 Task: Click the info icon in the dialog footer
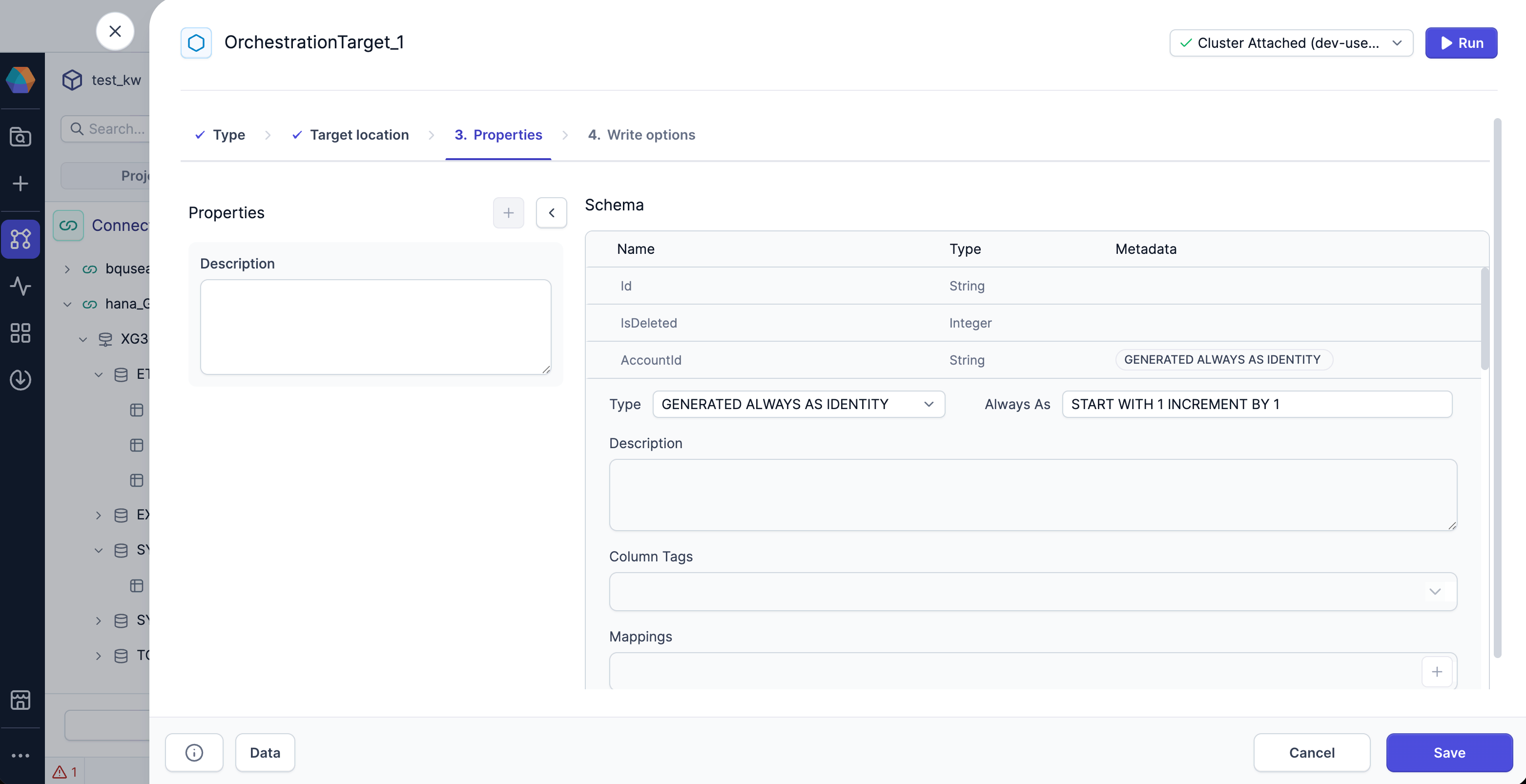(x=194, y=752)
